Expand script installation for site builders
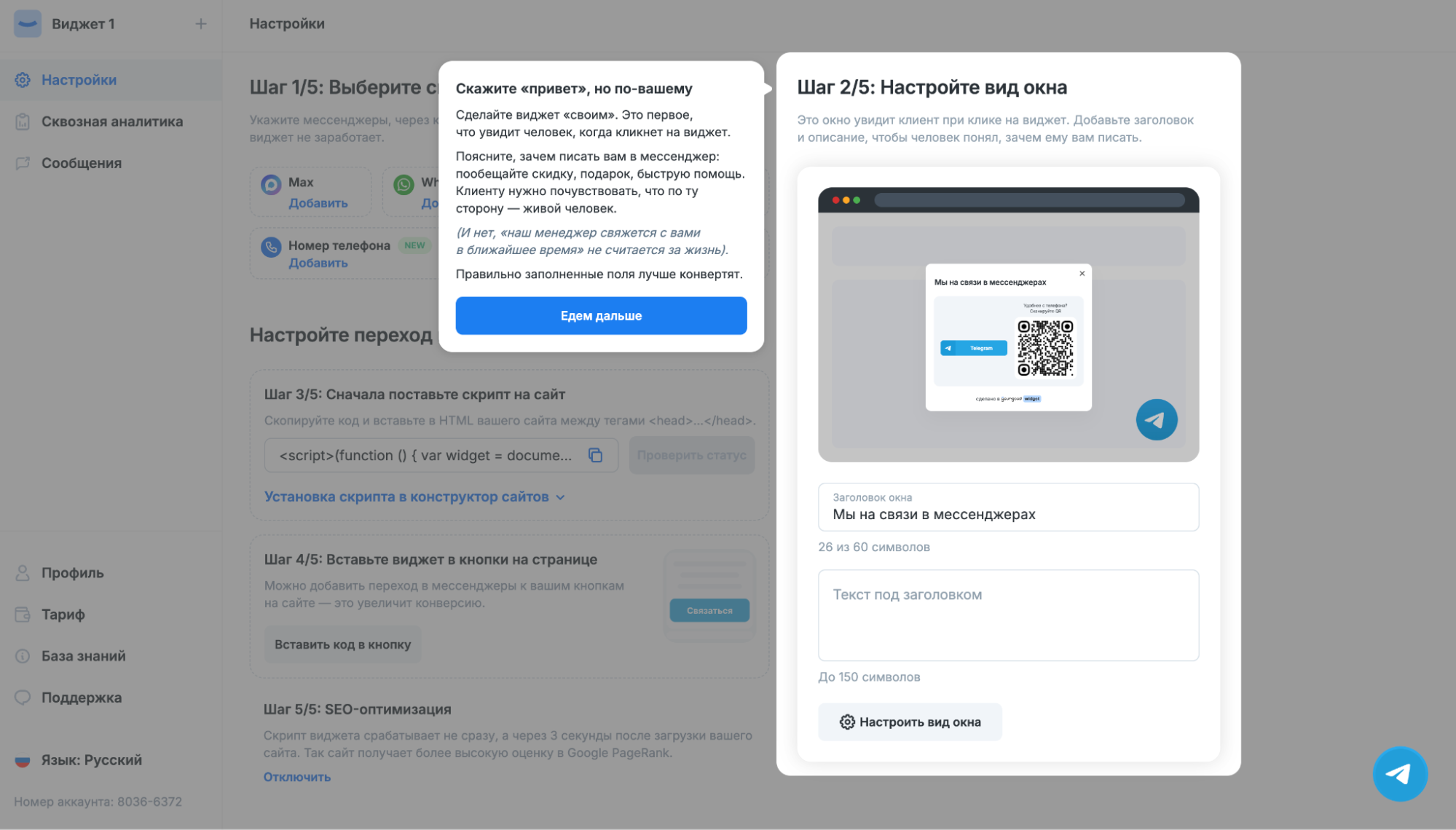The height and width of the screenshot is (830, 1456). [414, 497]
